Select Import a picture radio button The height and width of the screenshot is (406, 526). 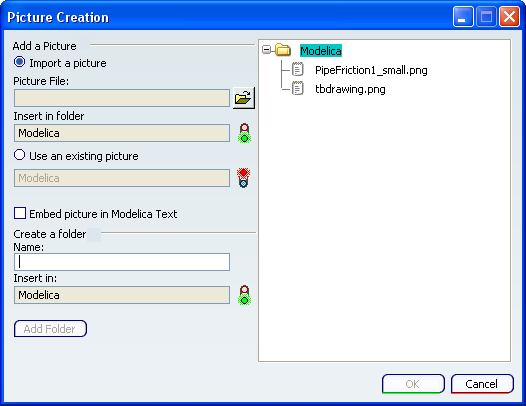[19, 62]
